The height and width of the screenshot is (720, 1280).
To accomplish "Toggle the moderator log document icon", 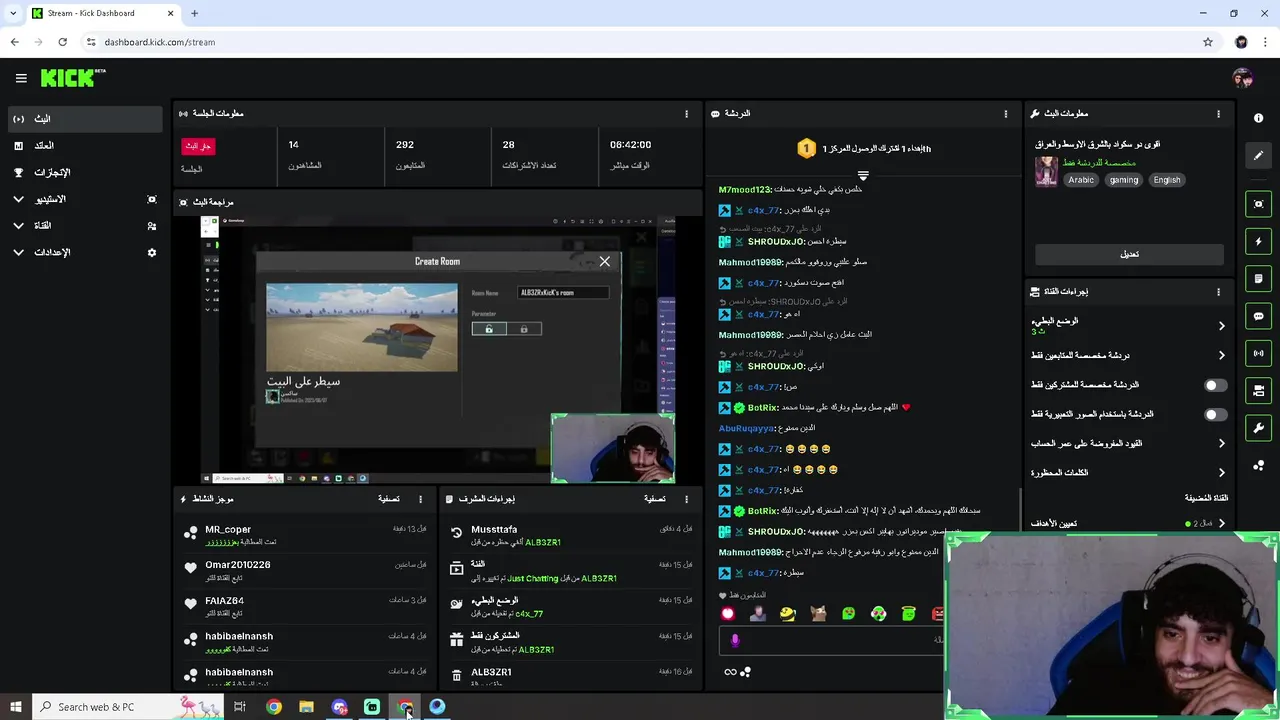I will pos(1258,278).
